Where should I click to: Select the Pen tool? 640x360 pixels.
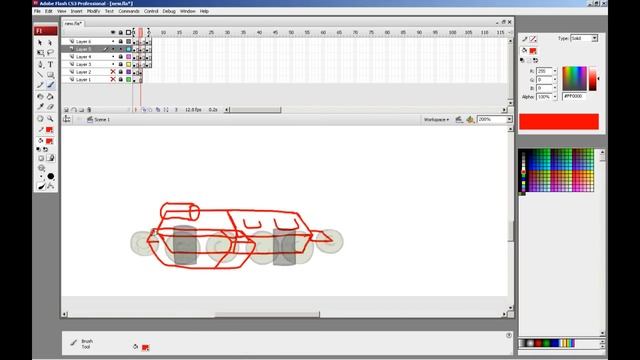pyautogui.click(x=40, y=64)
